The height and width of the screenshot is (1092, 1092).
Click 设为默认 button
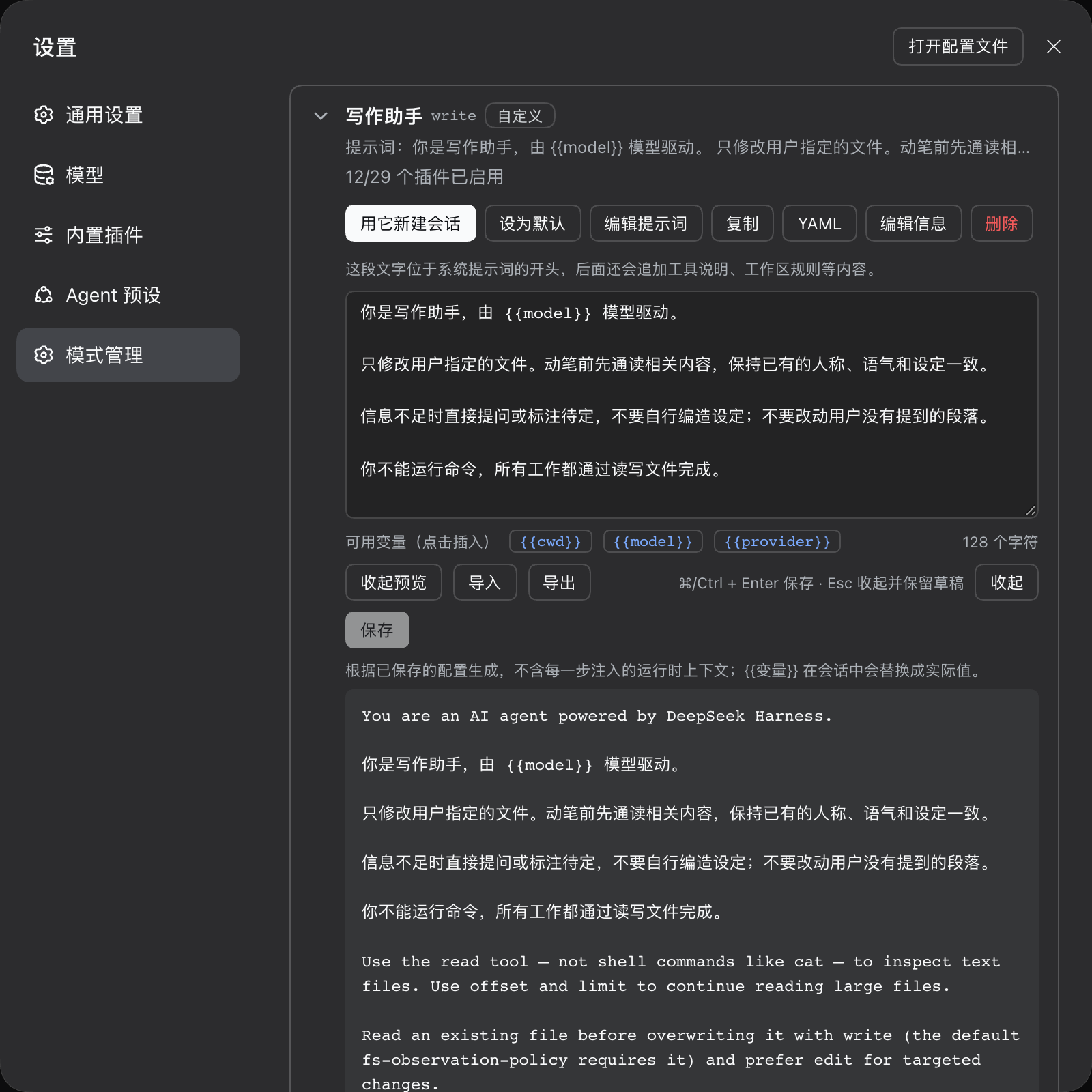(x=532, y=223)
